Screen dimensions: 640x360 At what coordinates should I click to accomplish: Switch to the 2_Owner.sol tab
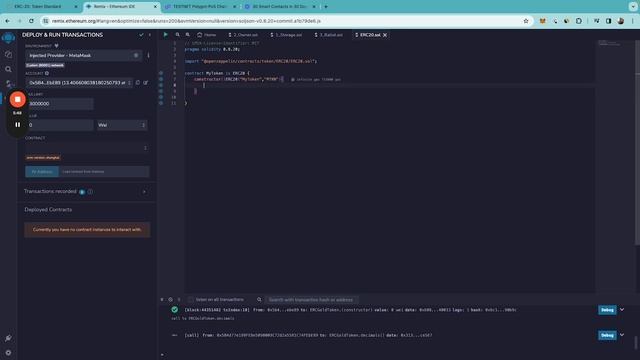click(243, 35)
